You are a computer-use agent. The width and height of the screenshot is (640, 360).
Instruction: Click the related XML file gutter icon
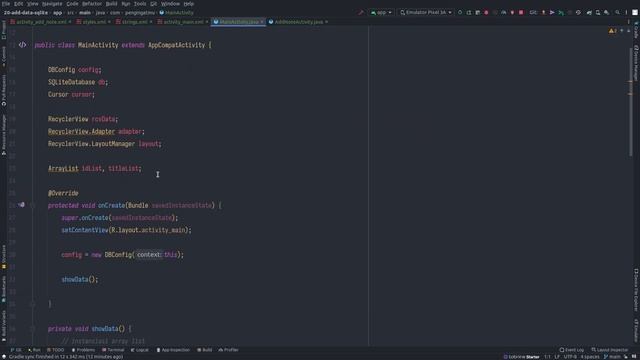point(22,45)
